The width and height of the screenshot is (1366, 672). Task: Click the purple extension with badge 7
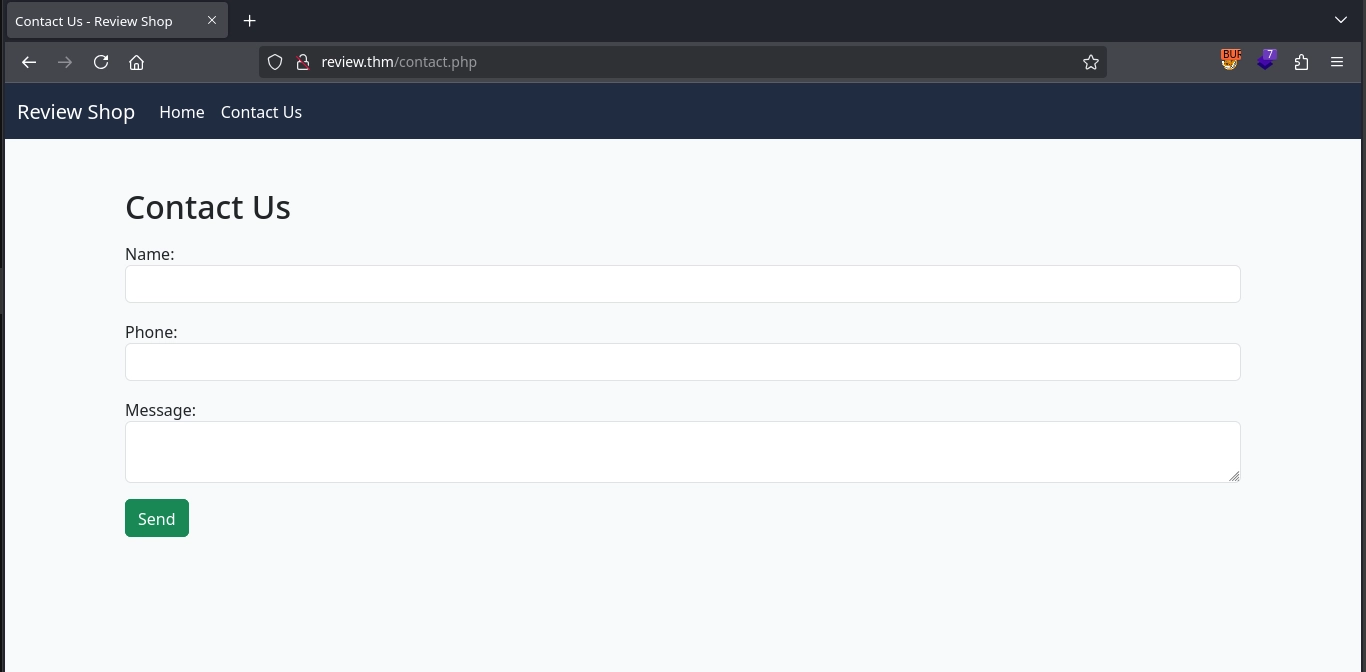[x=1266, y=61]
